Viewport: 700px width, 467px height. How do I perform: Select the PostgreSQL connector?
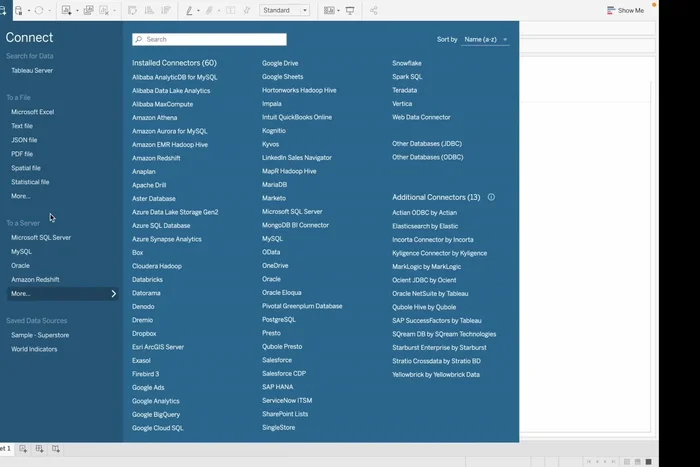pyautogui.click(x=279, y=320)
